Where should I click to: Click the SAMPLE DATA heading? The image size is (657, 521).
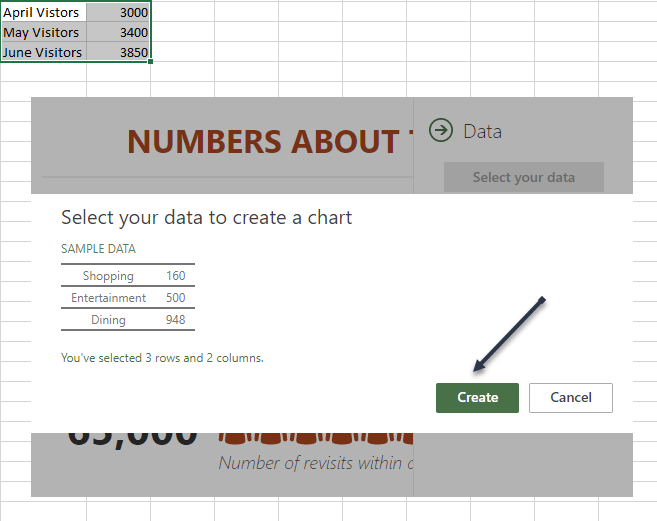pos(98,249)
